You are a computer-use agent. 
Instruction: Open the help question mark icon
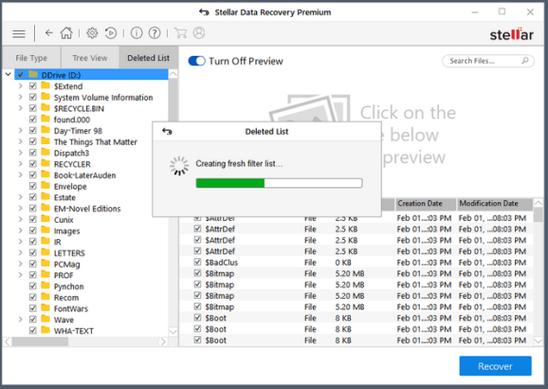(154, 33)
